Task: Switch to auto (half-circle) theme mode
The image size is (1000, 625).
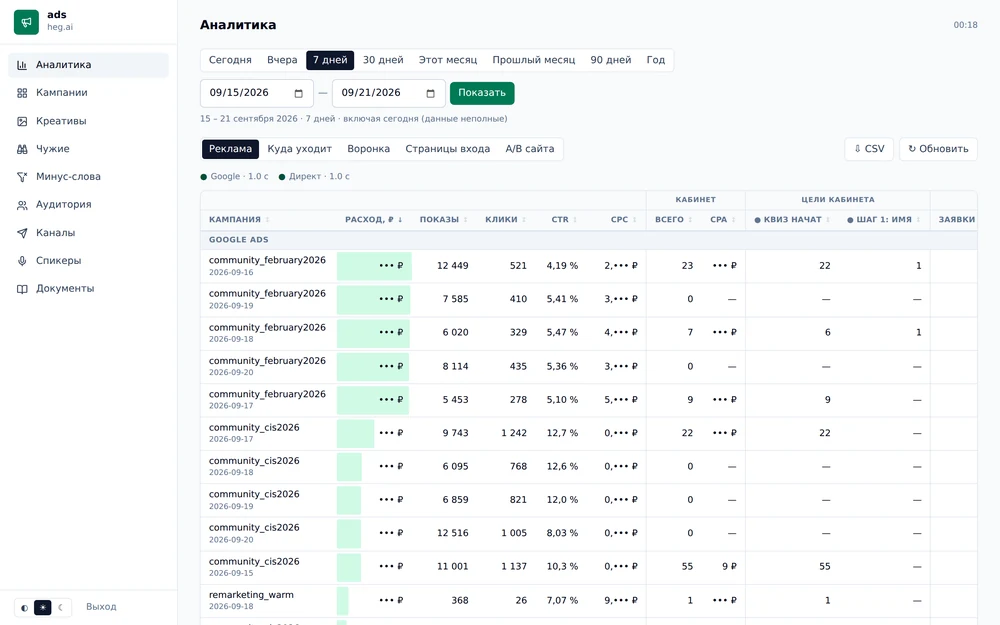Action: [25, 608]
